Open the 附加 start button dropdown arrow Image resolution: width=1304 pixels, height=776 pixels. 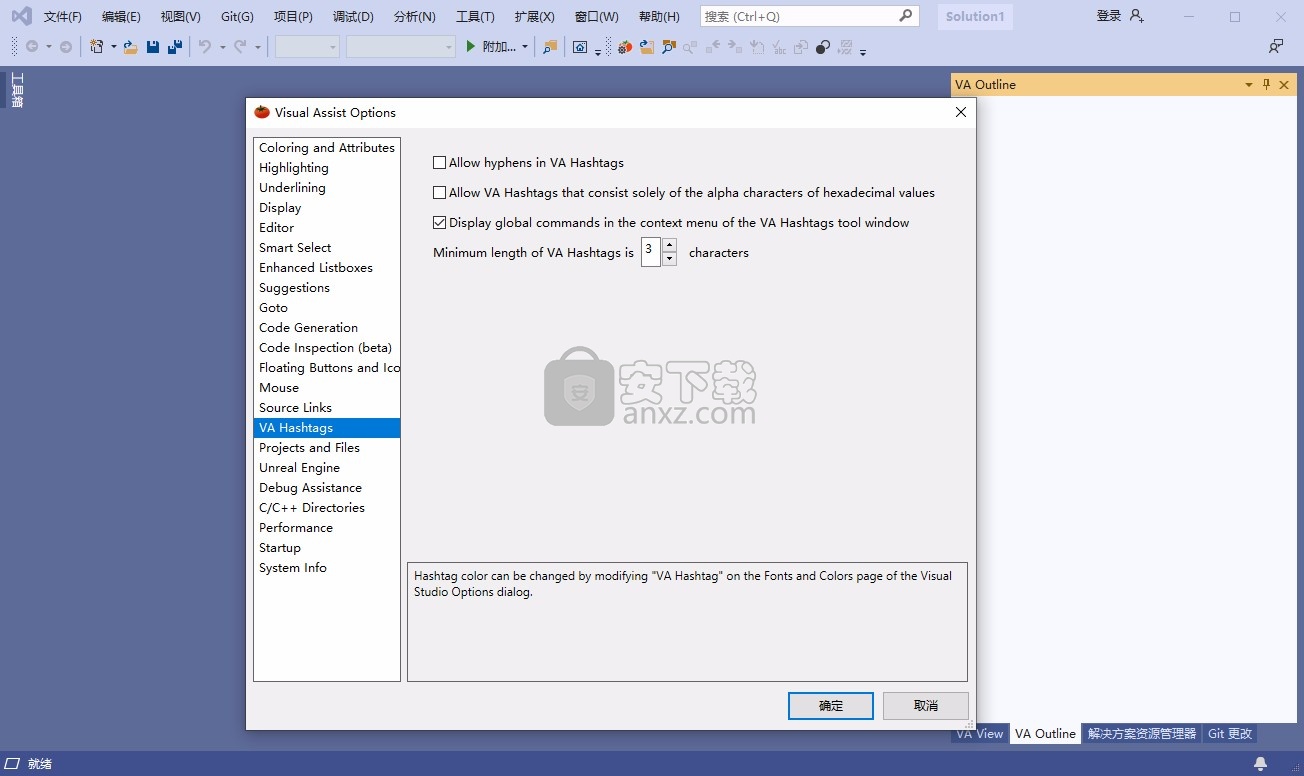(525, 47)
